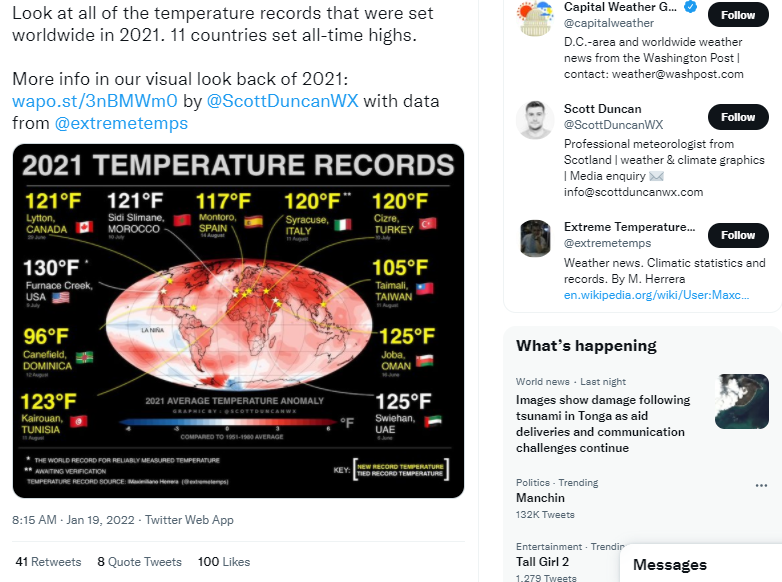The height and width of the screenshot is (582, 782).
Task: Click the Extreme Temperatures profile avatar
Action: [535, 238]
